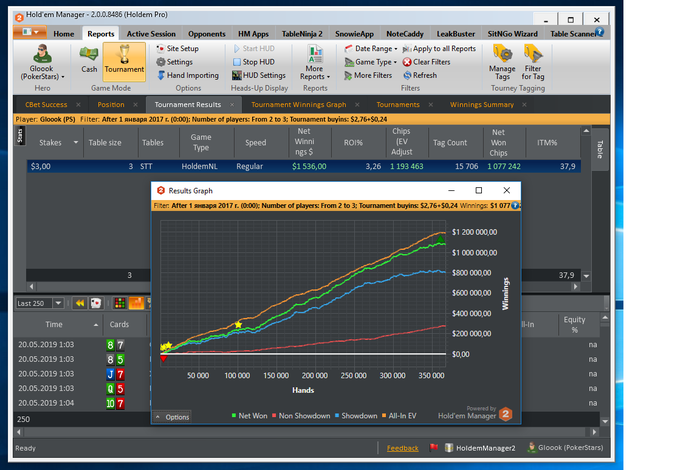
Task: Open More Filters
Action: pyautogui.click(x=368, y=75)
